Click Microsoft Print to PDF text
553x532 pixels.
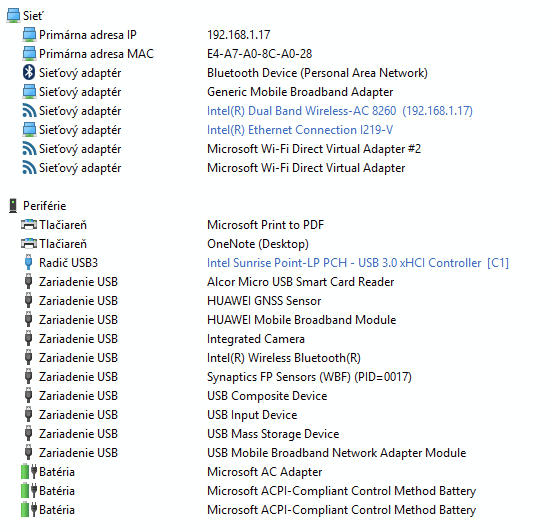pyautogui.click(x=265, y=225)
